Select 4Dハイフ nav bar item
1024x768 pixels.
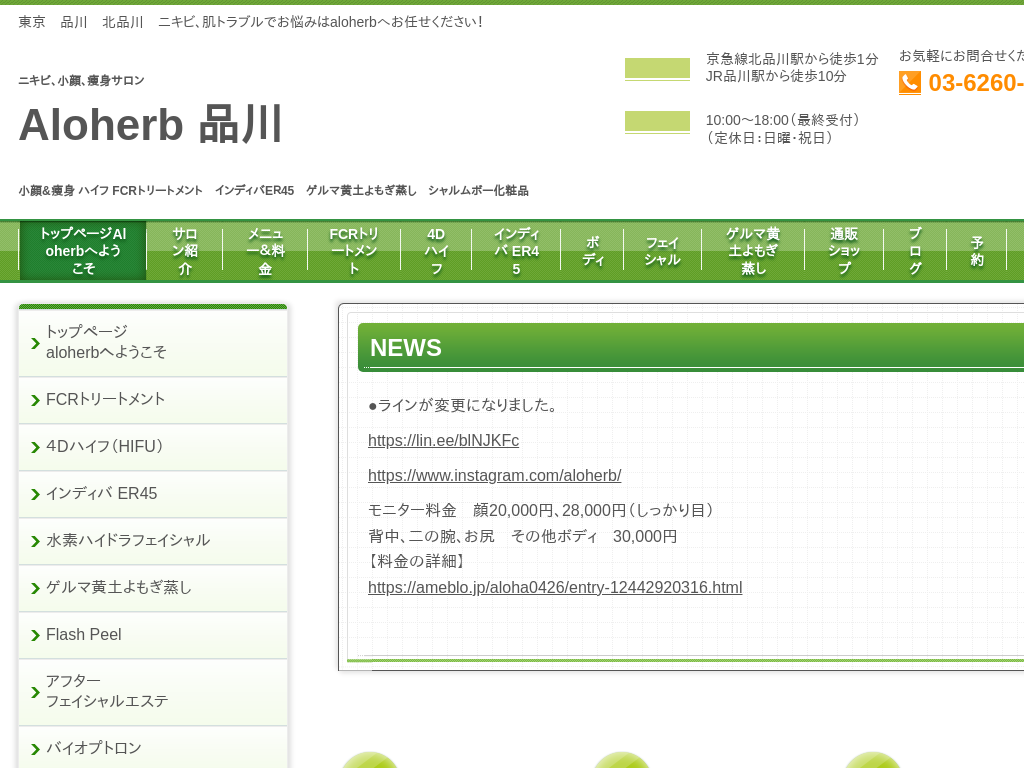pos(436,251)
